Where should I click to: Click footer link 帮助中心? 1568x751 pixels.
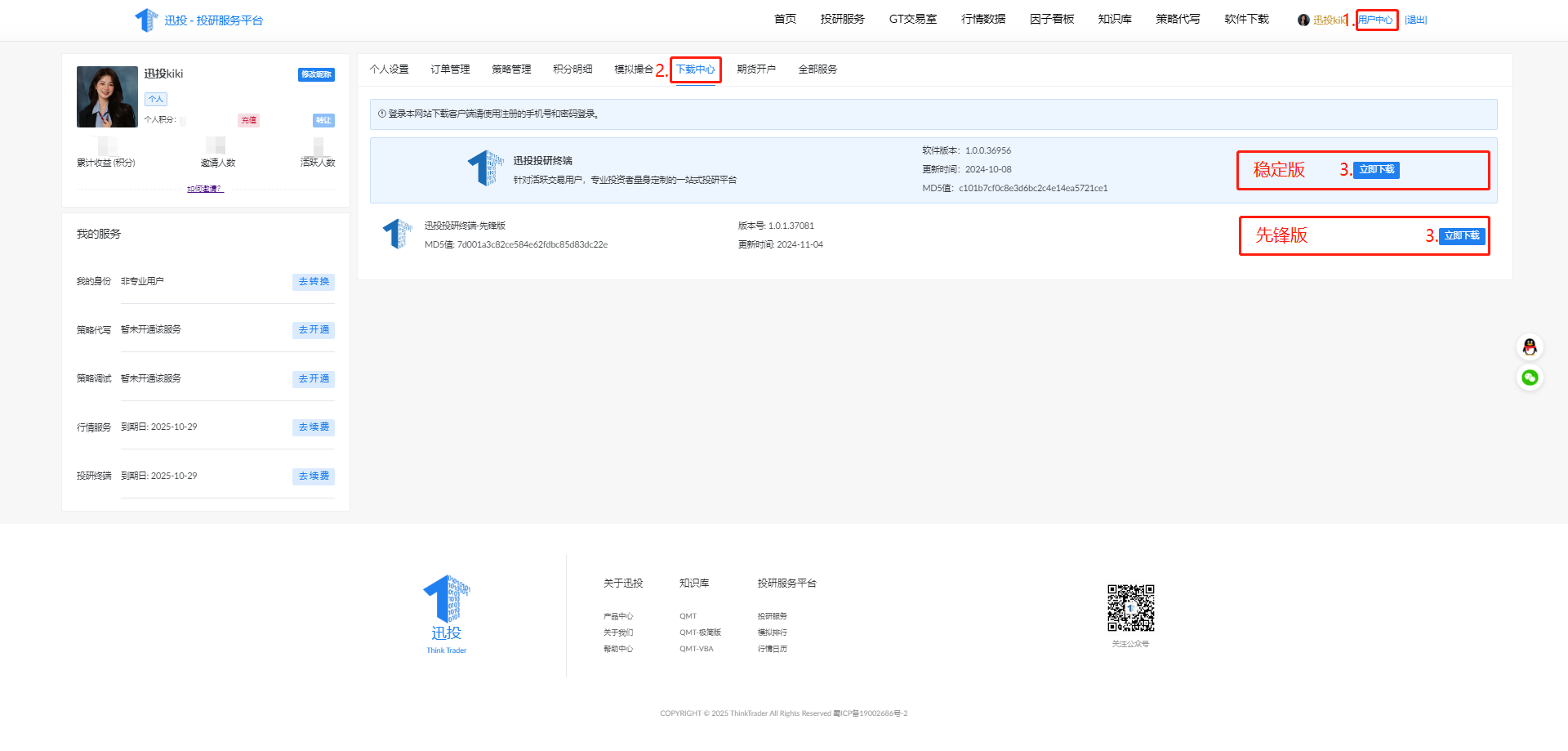[x=618, y=649]
